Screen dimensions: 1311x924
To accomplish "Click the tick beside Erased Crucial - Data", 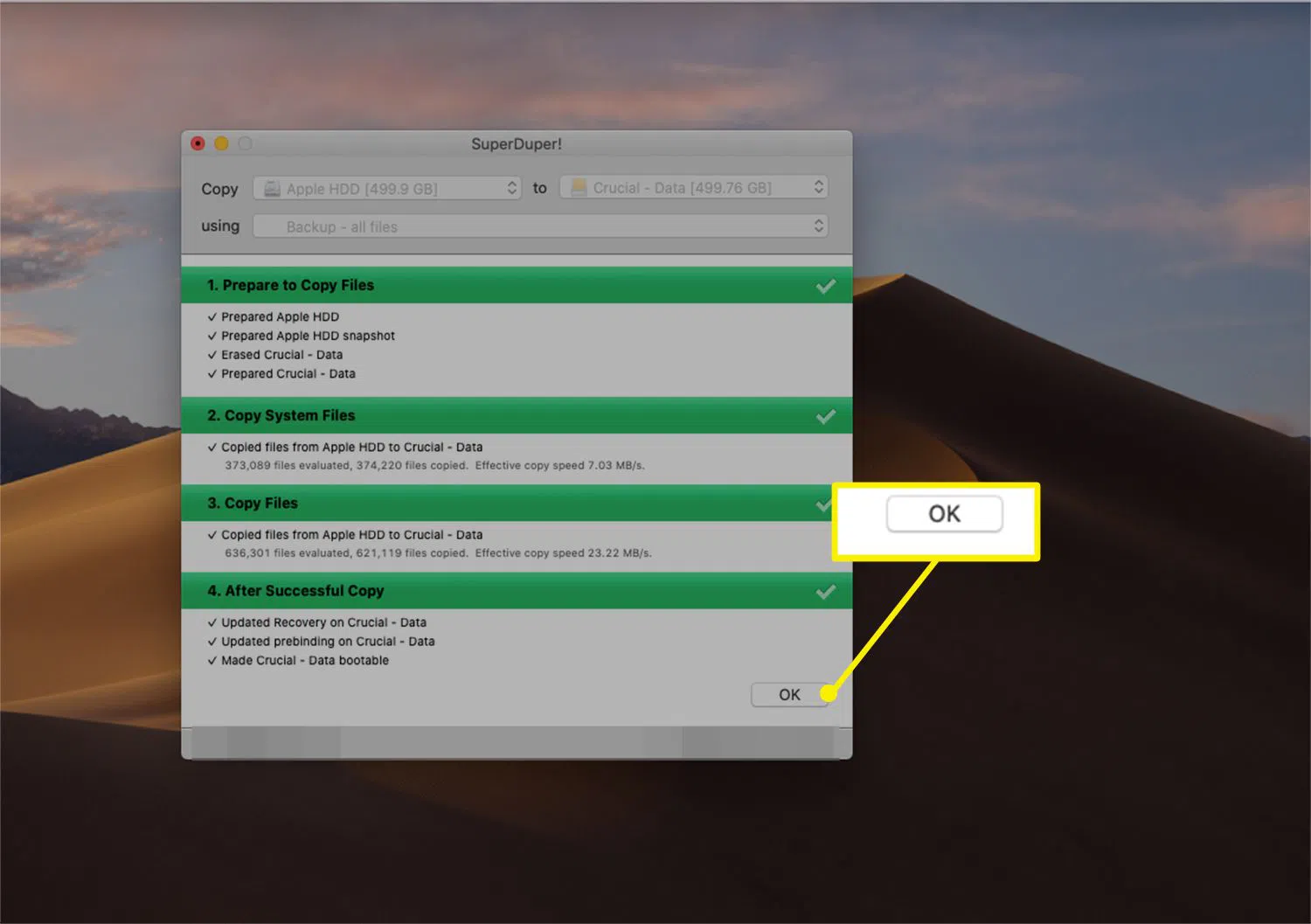I will [212, 355].
